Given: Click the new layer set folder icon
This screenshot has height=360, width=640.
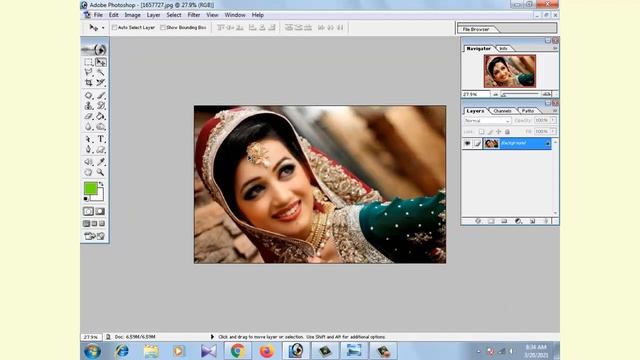Looking at the screenshot, I should 504,221.
